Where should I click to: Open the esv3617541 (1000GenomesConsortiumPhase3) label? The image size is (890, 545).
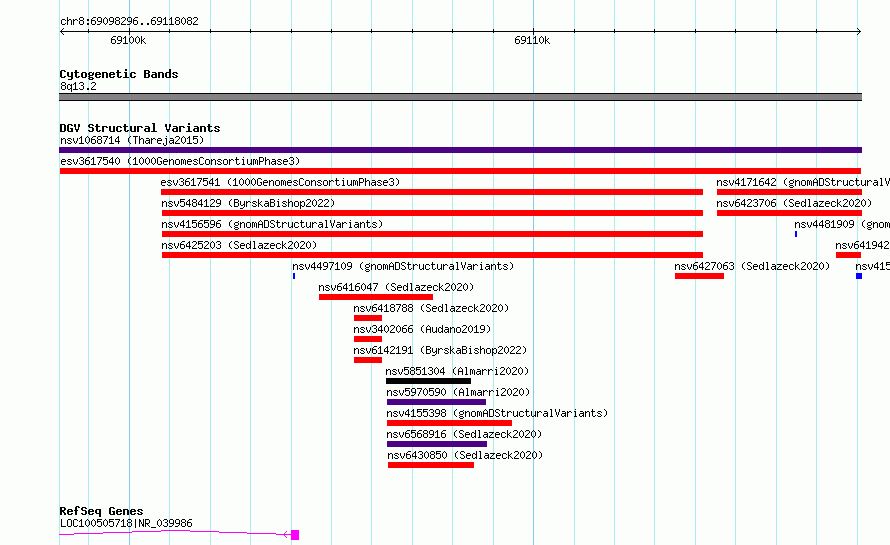pos(280,182)
